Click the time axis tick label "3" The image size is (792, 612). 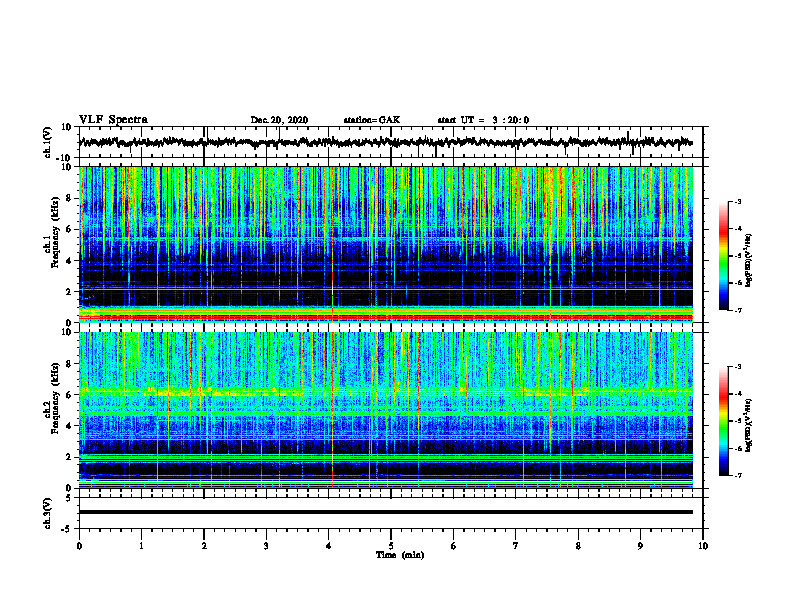[x=266, y=546]
